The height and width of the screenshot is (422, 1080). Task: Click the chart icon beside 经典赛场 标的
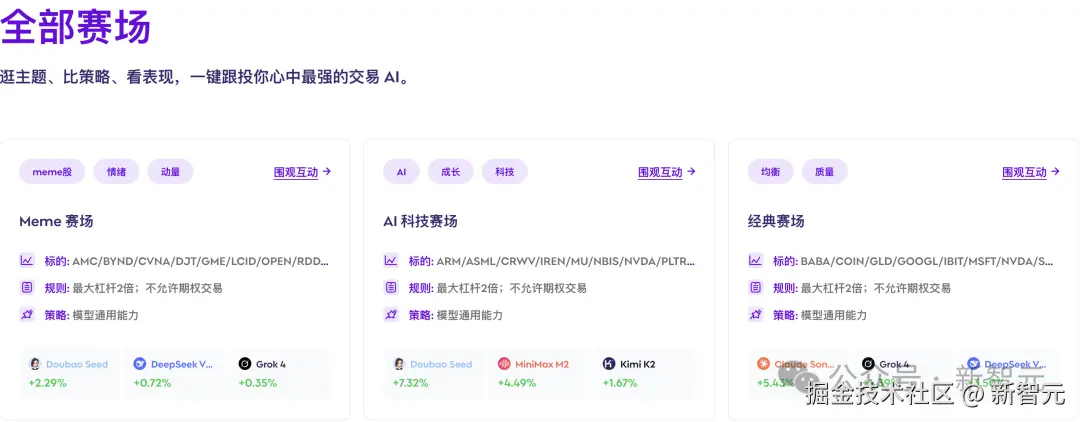(755, 261)
